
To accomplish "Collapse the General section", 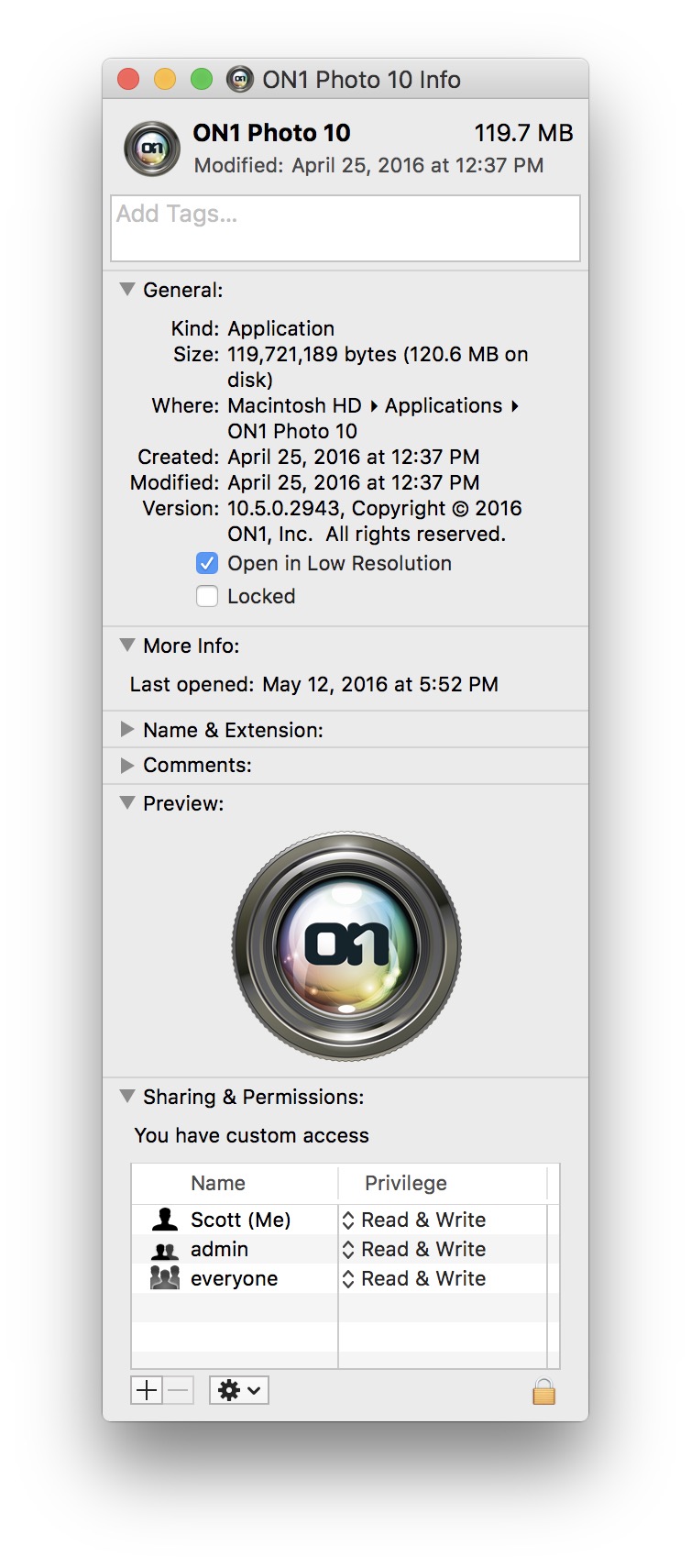I will tap(127, 289).
